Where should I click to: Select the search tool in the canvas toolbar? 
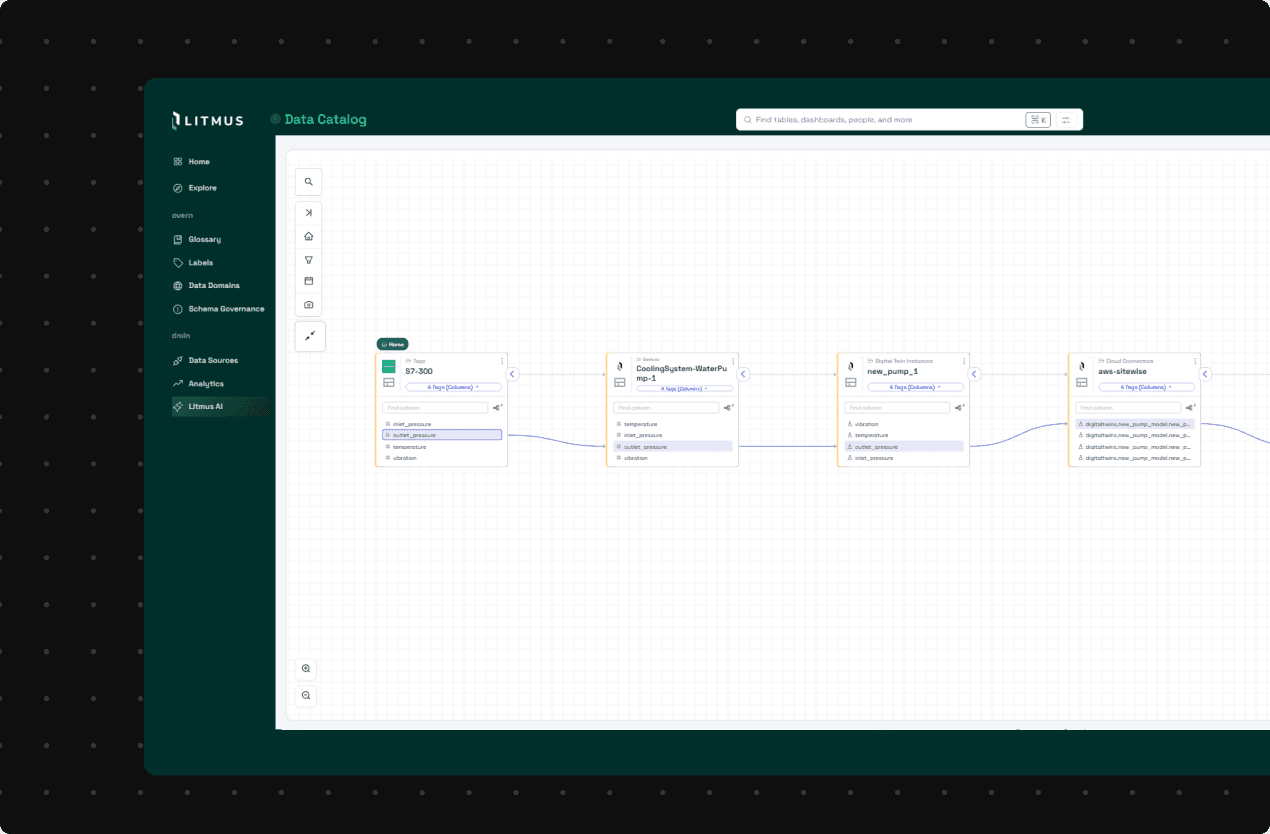pyautogui.click(x=308, y=181)
